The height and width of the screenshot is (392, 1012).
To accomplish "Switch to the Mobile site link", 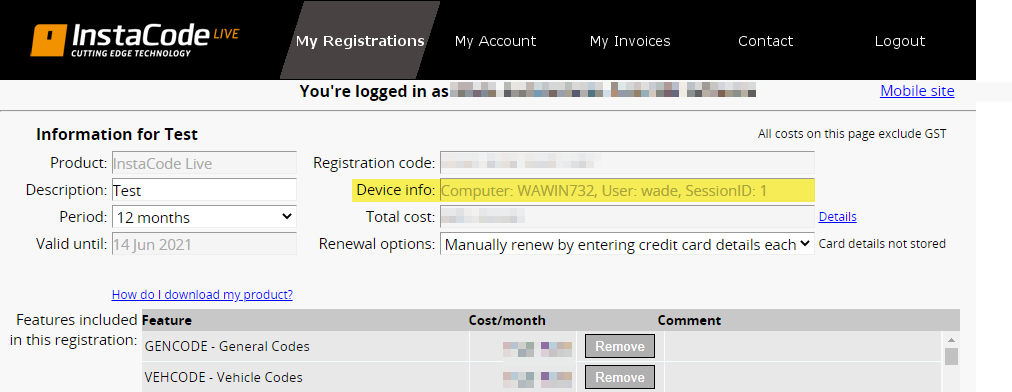I will (x=917, y=91).
